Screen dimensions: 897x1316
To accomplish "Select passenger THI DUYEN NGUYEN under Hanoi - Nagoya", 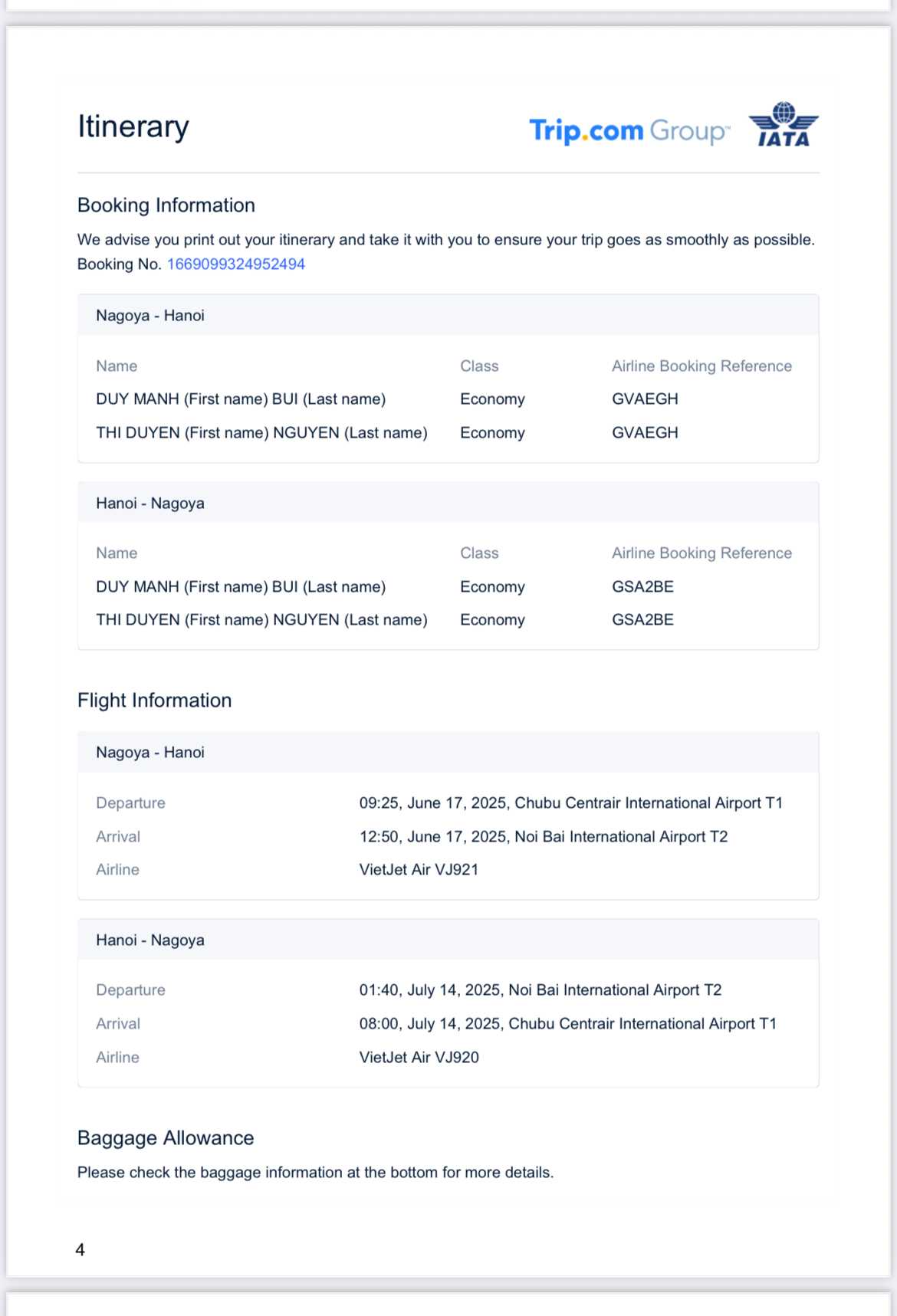I will [x=261, y=620].
